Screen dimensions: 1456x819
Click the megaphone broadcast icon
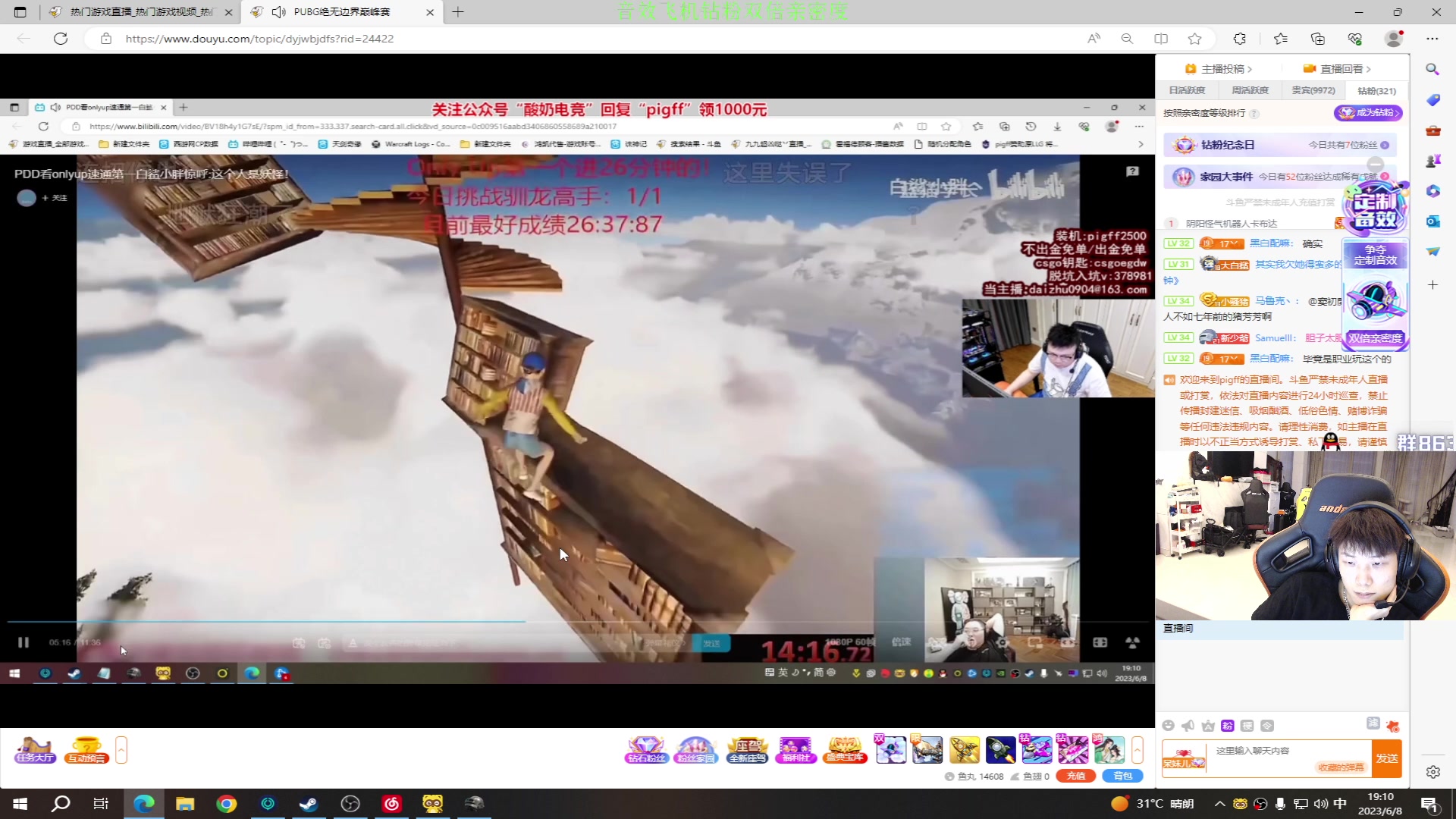coord(1188,726)
